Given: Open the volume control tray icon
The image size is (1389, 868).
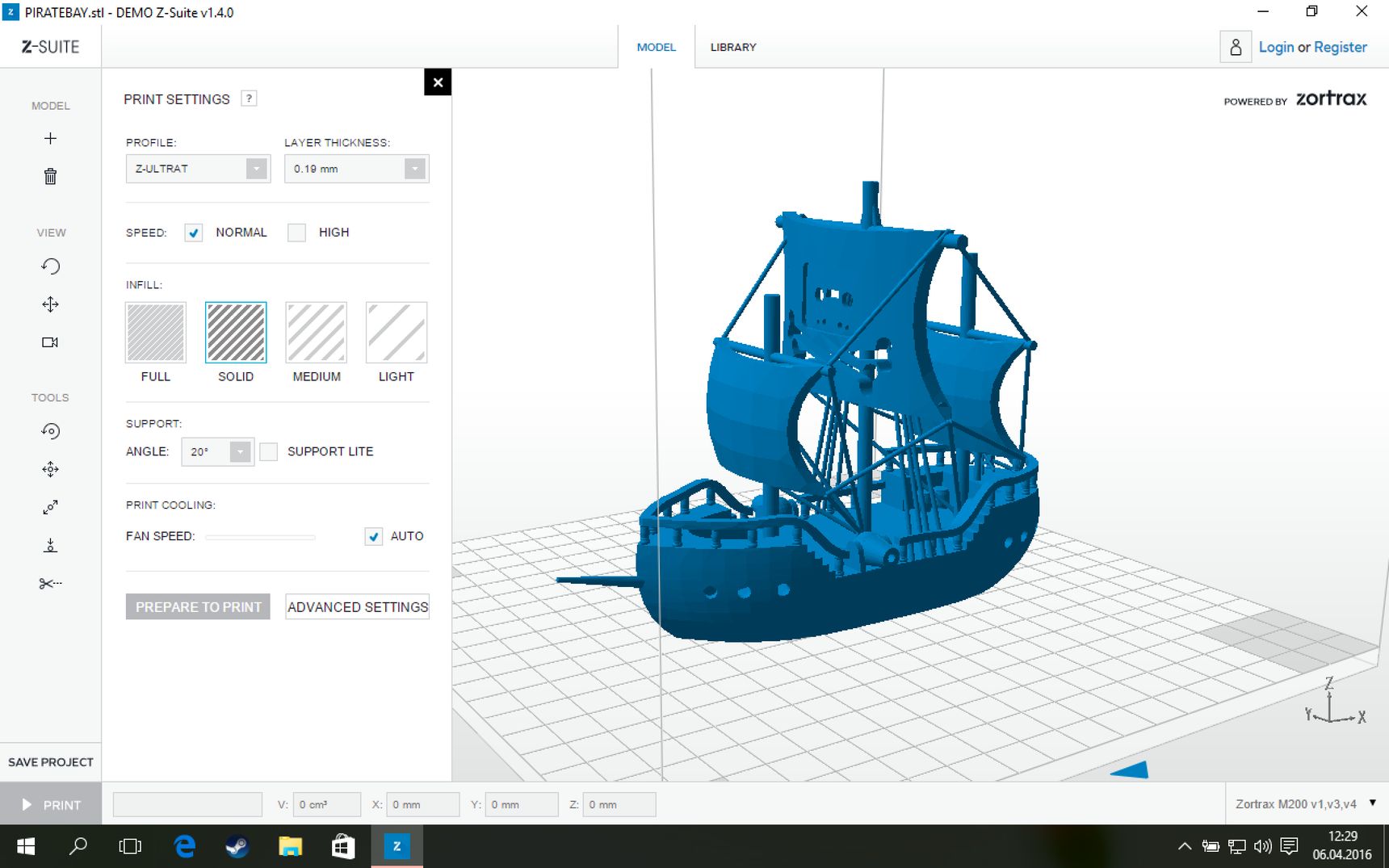Looking at the screenshot, I should [x=1262, y=846].
